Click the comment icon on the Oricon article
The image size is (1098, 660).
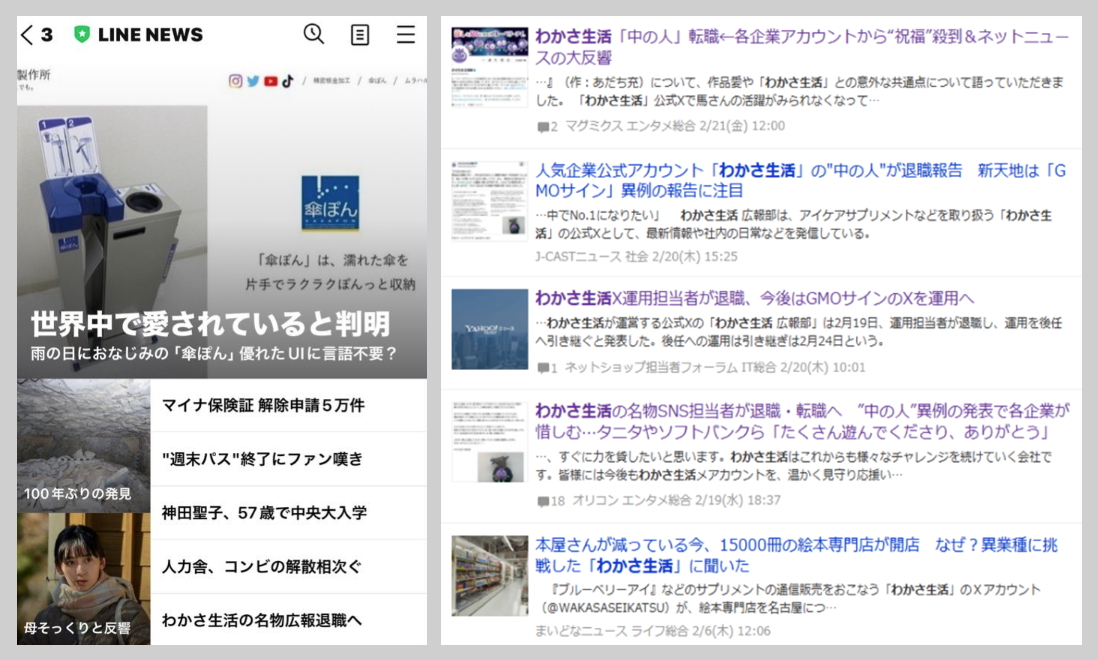[543, 501]
